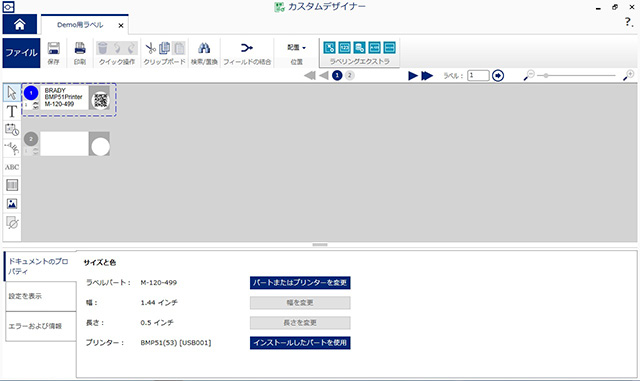Click the scissors cut icon
This screenshot has width=640, height=381.
[150, 48]
